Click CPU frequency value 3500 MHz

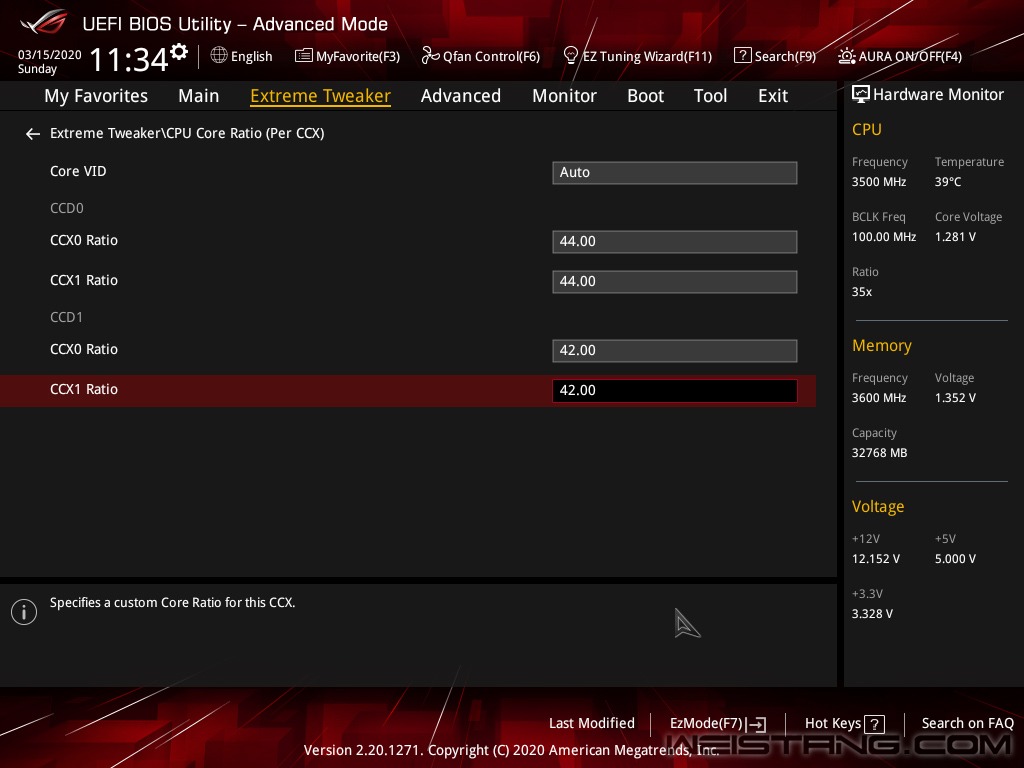point(878,182)
